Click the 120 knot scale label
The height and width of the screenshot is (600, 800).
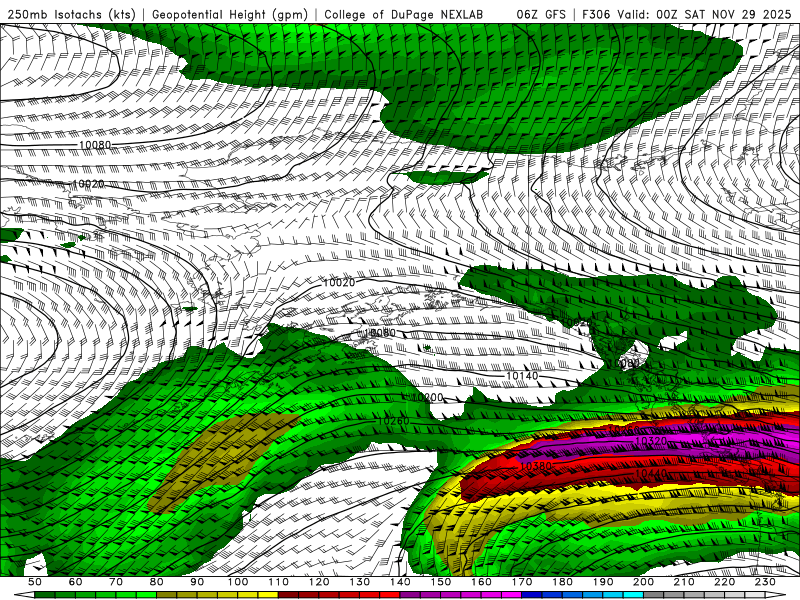[319, 582]
